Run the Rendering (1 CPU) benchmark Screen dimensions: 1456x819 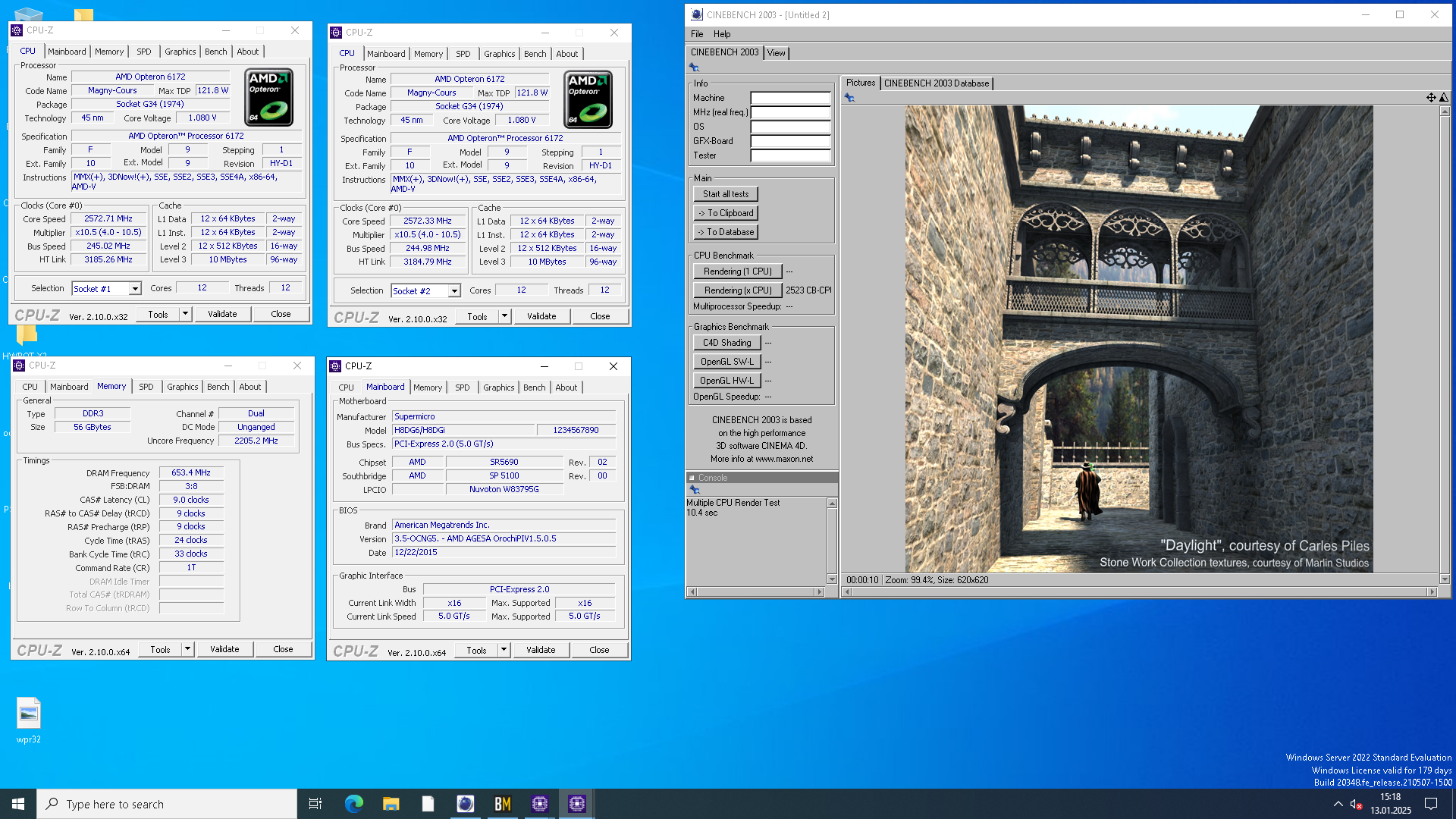click(737, 271)
